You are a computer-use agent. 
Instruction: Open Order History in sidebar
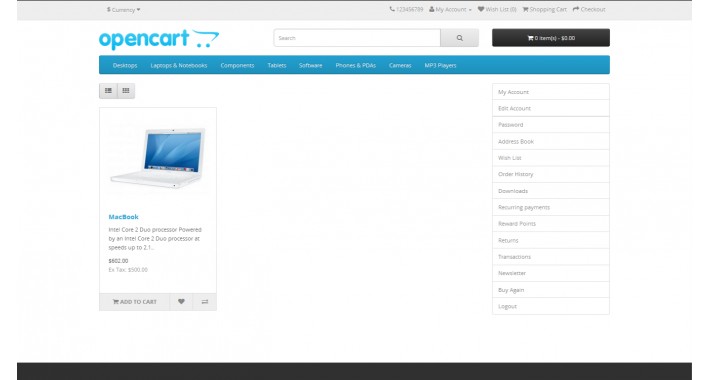[x=551, y=174]
